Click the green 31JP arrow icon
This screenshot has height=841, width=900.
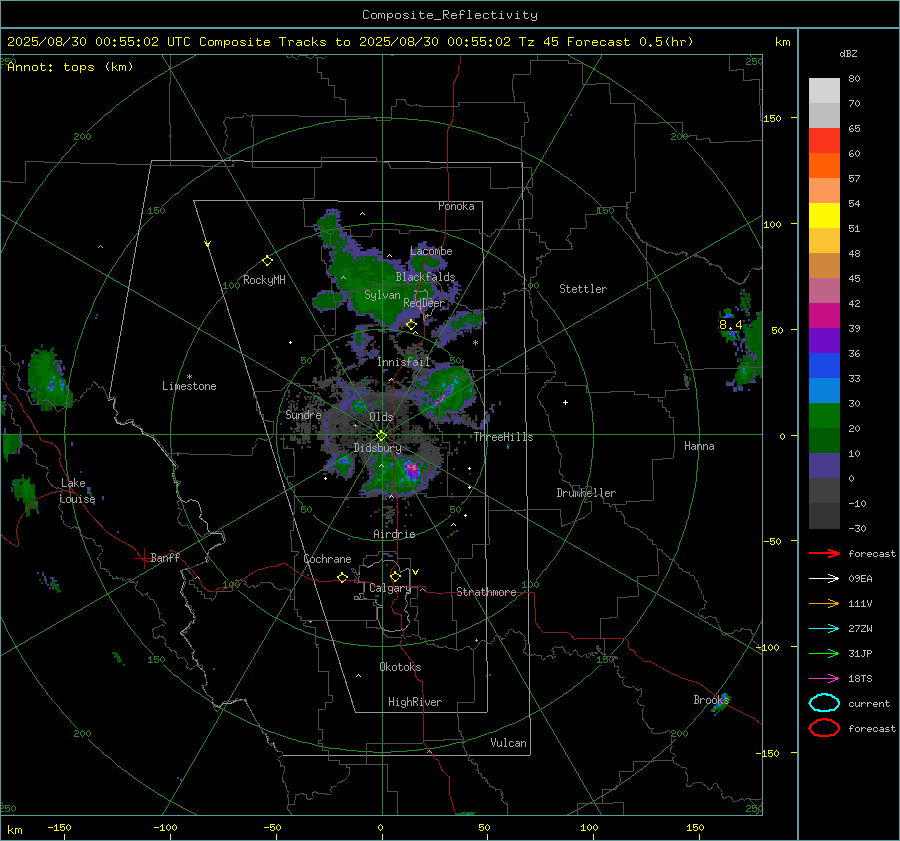(824, 653)
